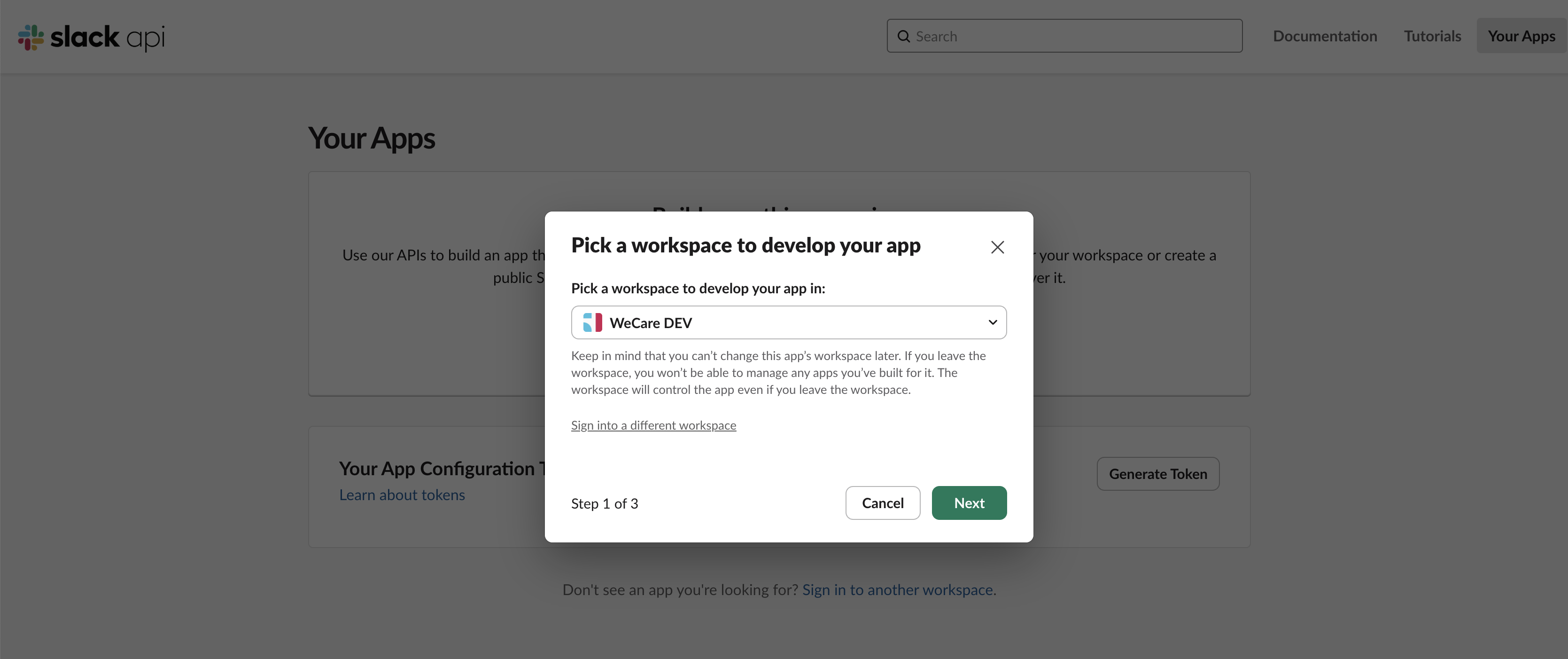The width and height of the screenshot is (1568, 659).
Task: Cancel the workspace selection dialog
Action: [x=882, y=503]
